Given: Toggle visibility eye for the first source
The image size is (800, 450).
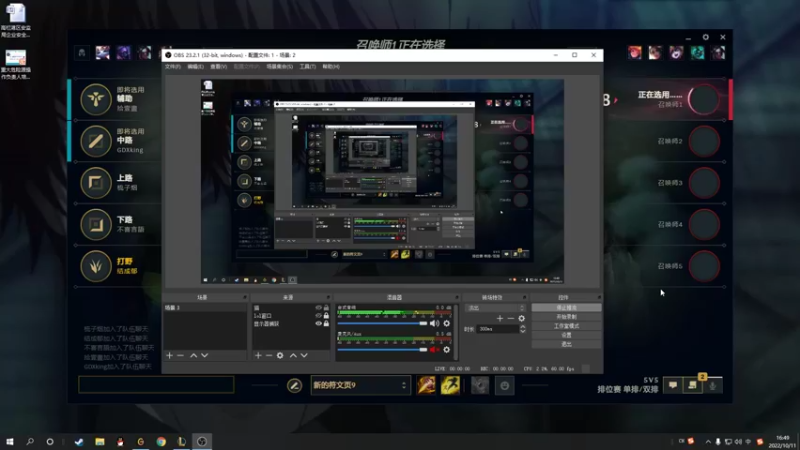Looking at the screenshot, I should click(318, 308).
